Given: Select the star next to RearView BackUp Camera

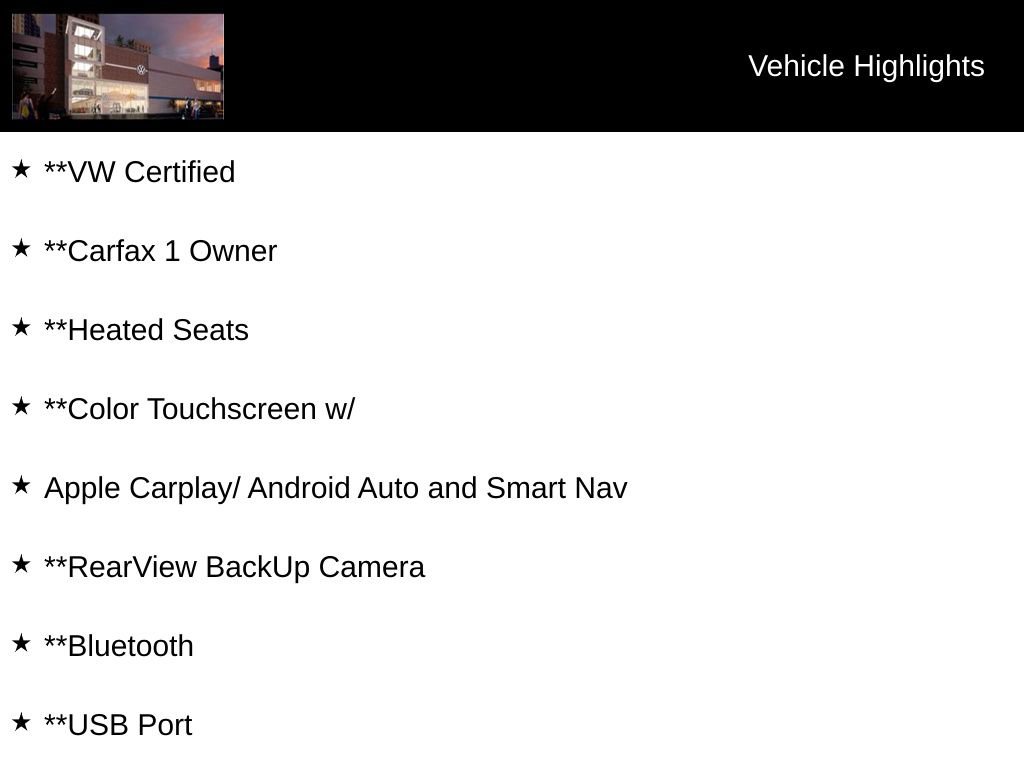Looking at the screenshot, I should 21,564.
